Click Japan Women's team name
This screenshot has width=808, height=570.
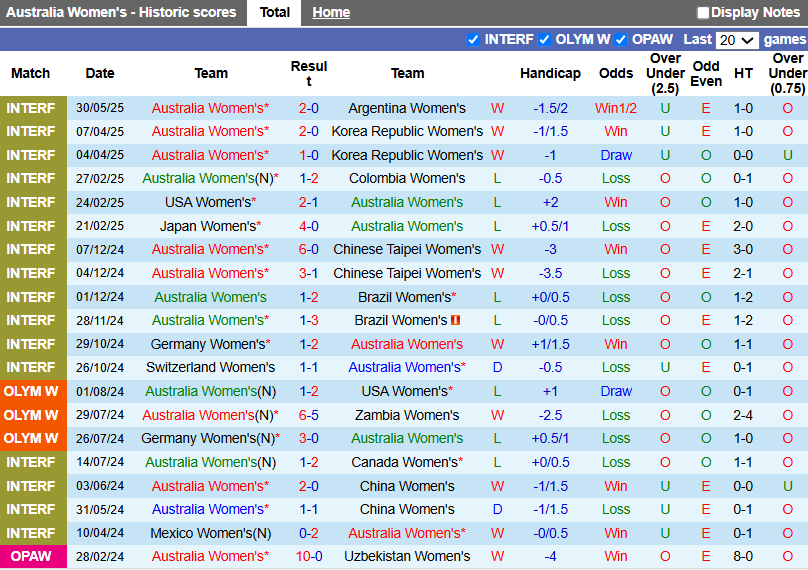pos(210,226)
